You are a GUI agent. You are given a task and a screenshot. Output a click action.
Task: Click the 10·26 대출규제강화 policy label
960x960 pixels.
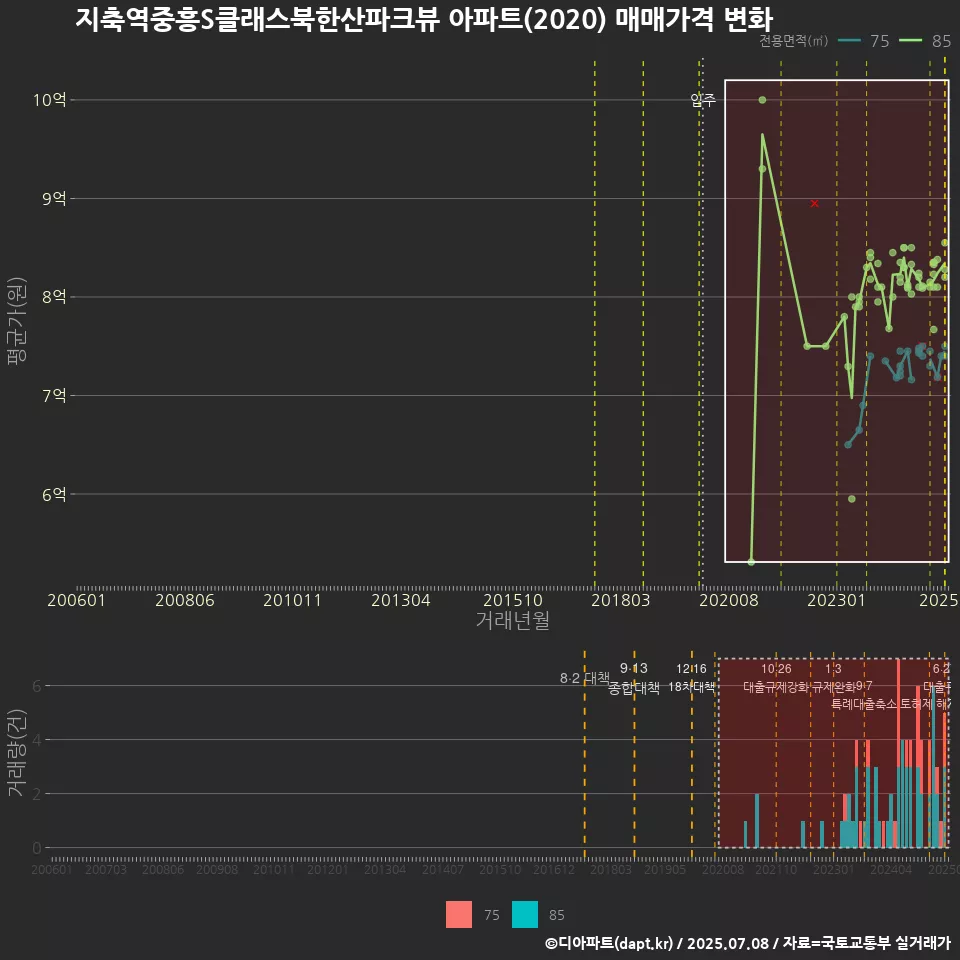[776, 678]
